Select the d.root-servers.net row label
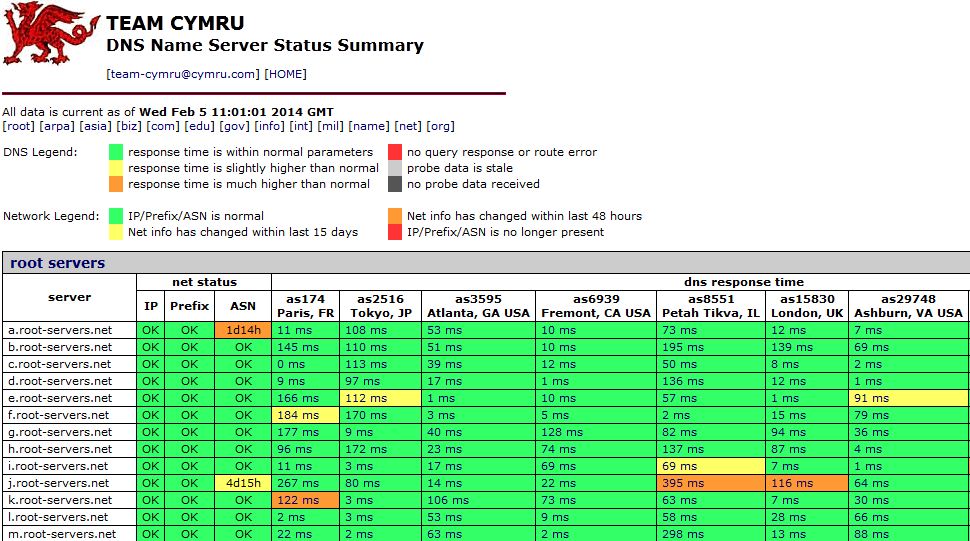 point(60,381)
